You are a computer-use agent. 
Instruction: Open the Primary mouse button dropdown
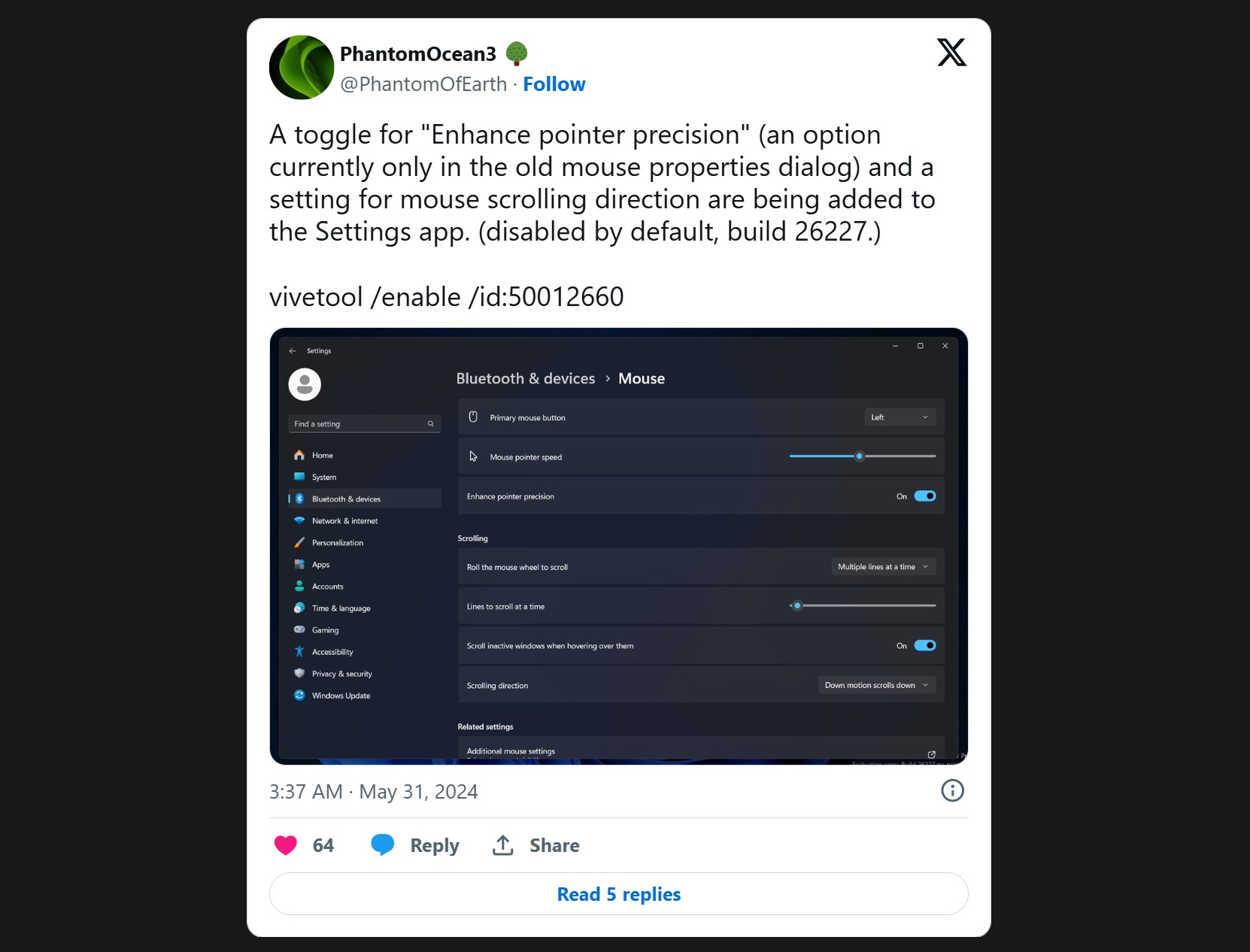[x=900, y=417]
